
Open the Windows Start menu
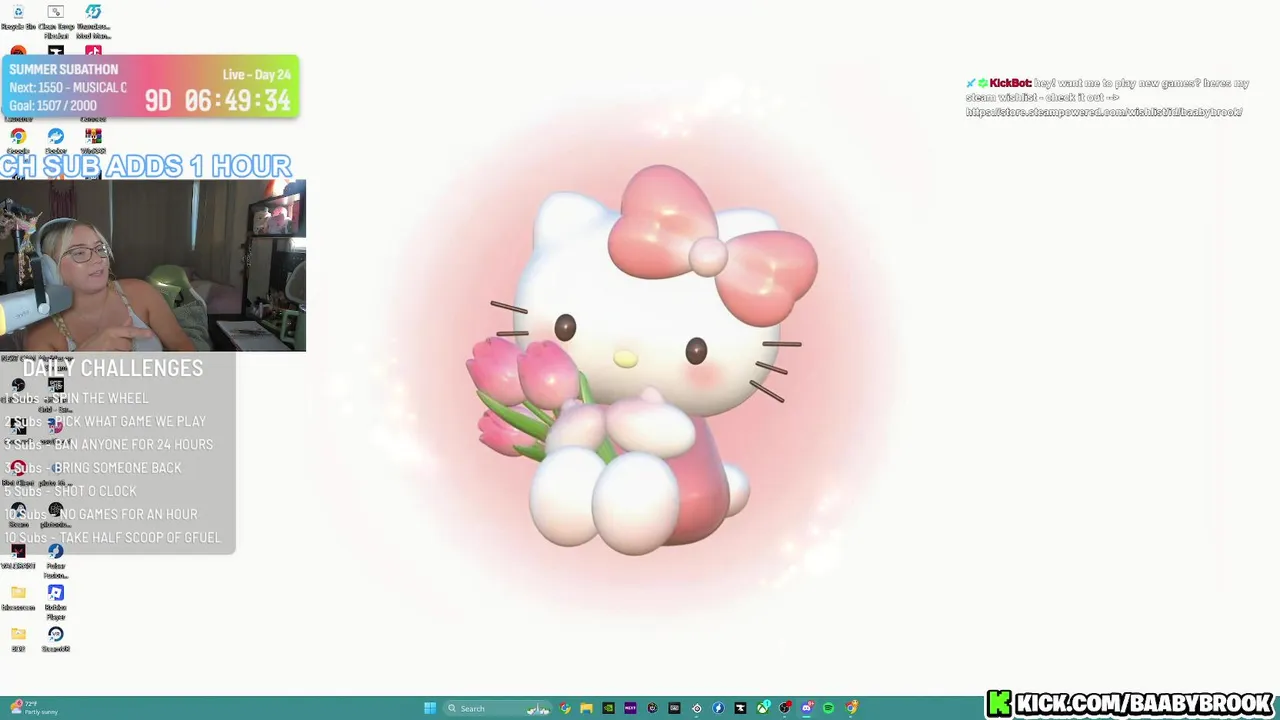(x=430, y=708)
